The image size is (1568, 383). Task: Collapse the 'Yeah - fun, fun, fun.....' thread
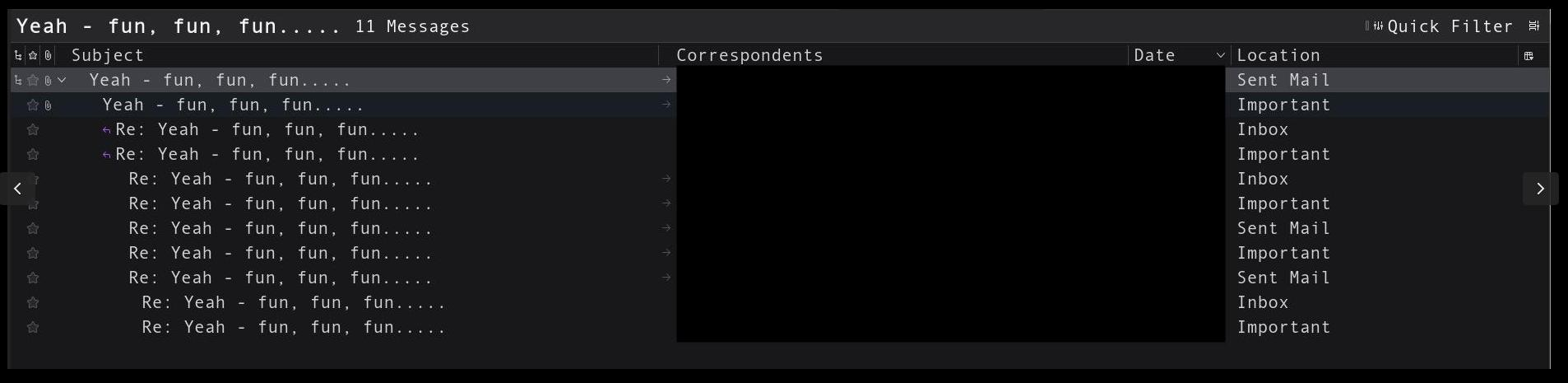click(x=62, y=80)
